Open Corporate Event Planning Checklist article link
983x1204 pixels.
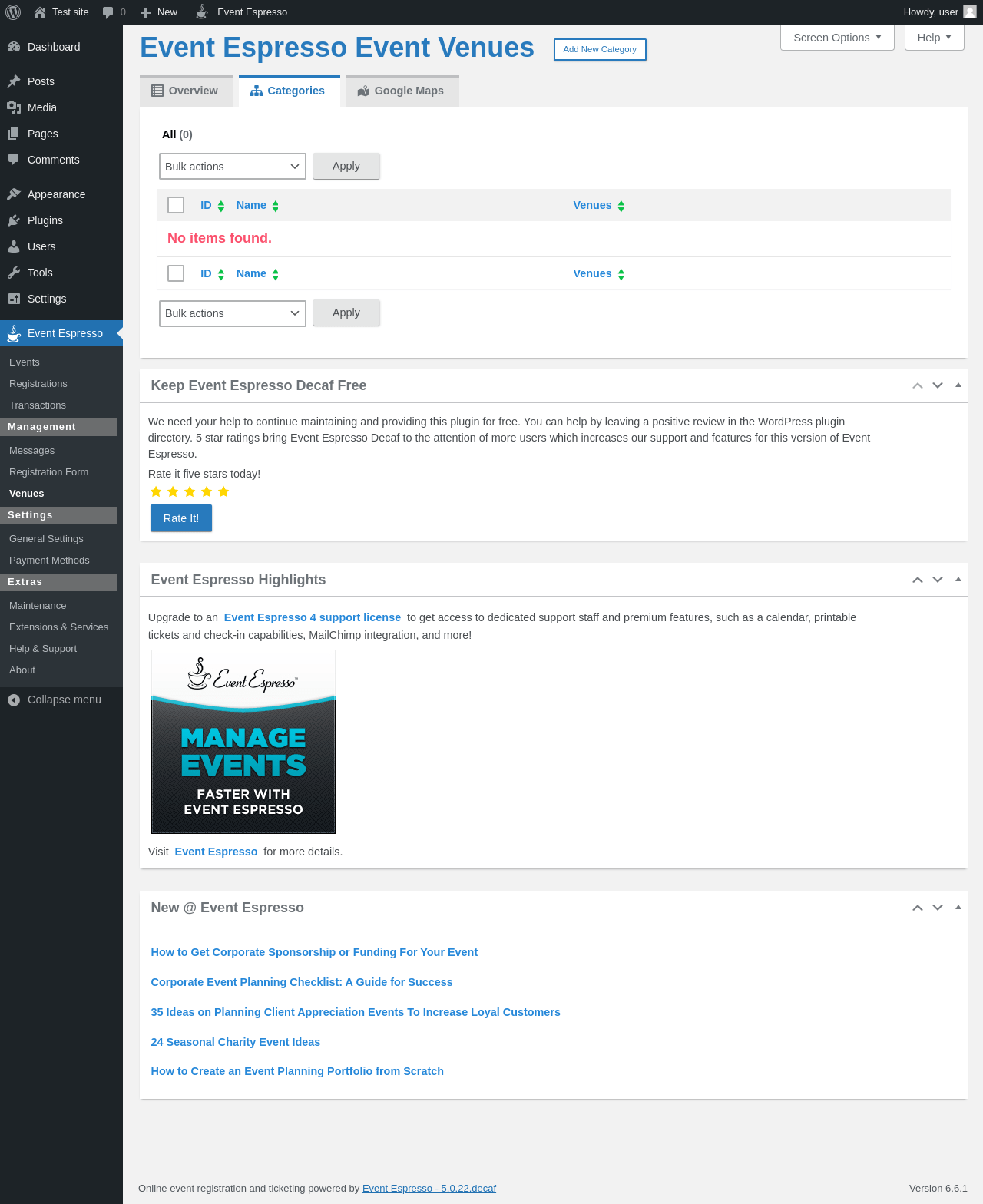tap(302, 982)
